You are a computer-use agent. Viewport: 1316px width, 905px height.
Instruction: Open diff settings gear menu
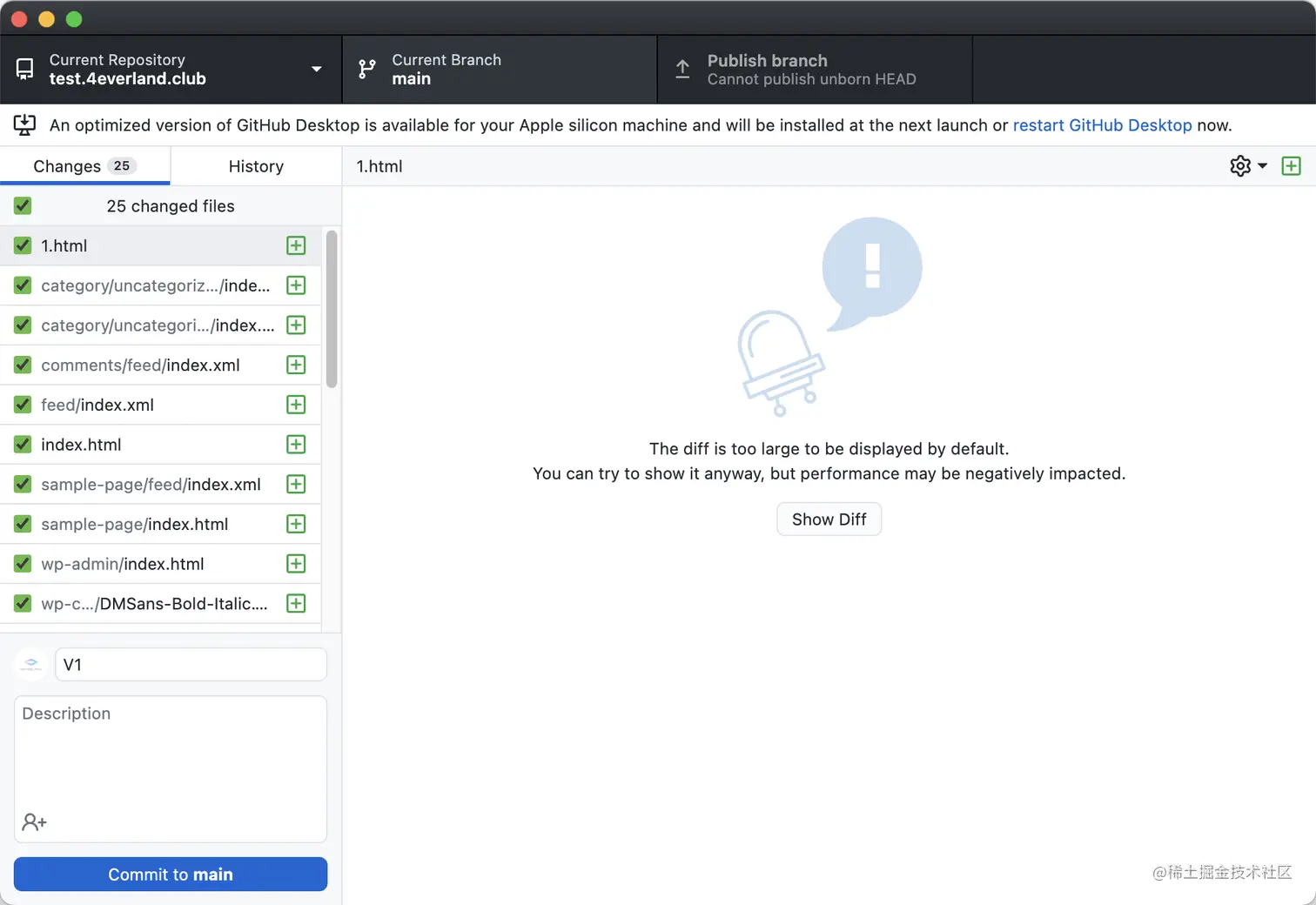(x=1248, y=165)
